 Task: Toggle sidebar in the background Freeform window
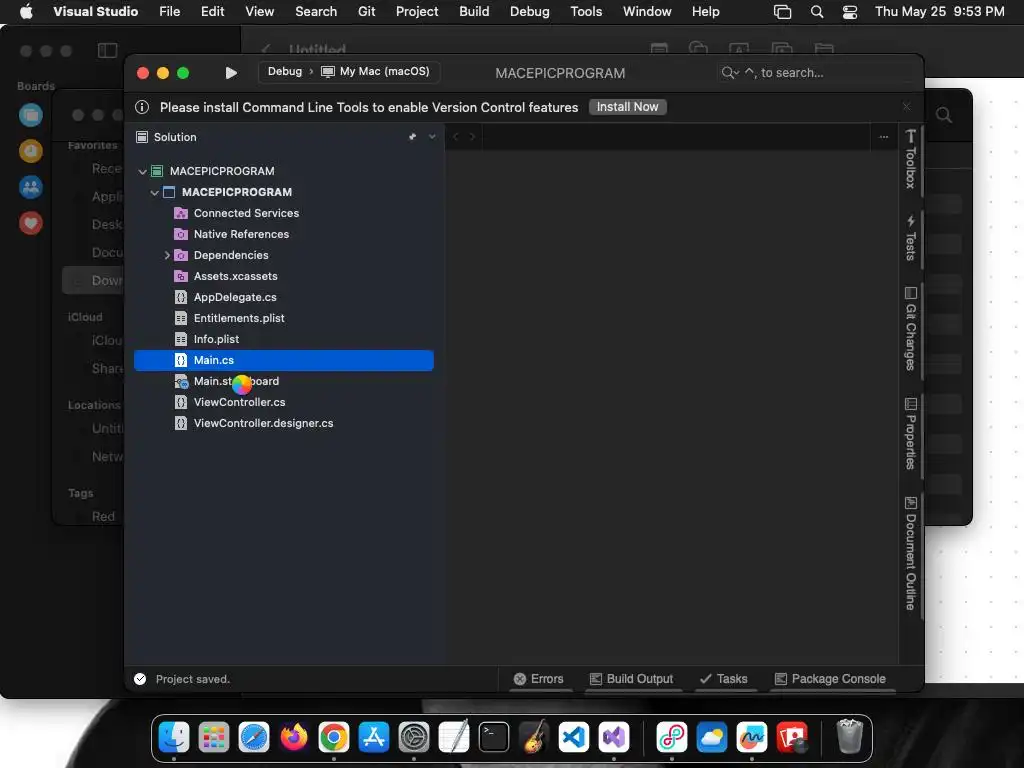[x=108, y=50]
